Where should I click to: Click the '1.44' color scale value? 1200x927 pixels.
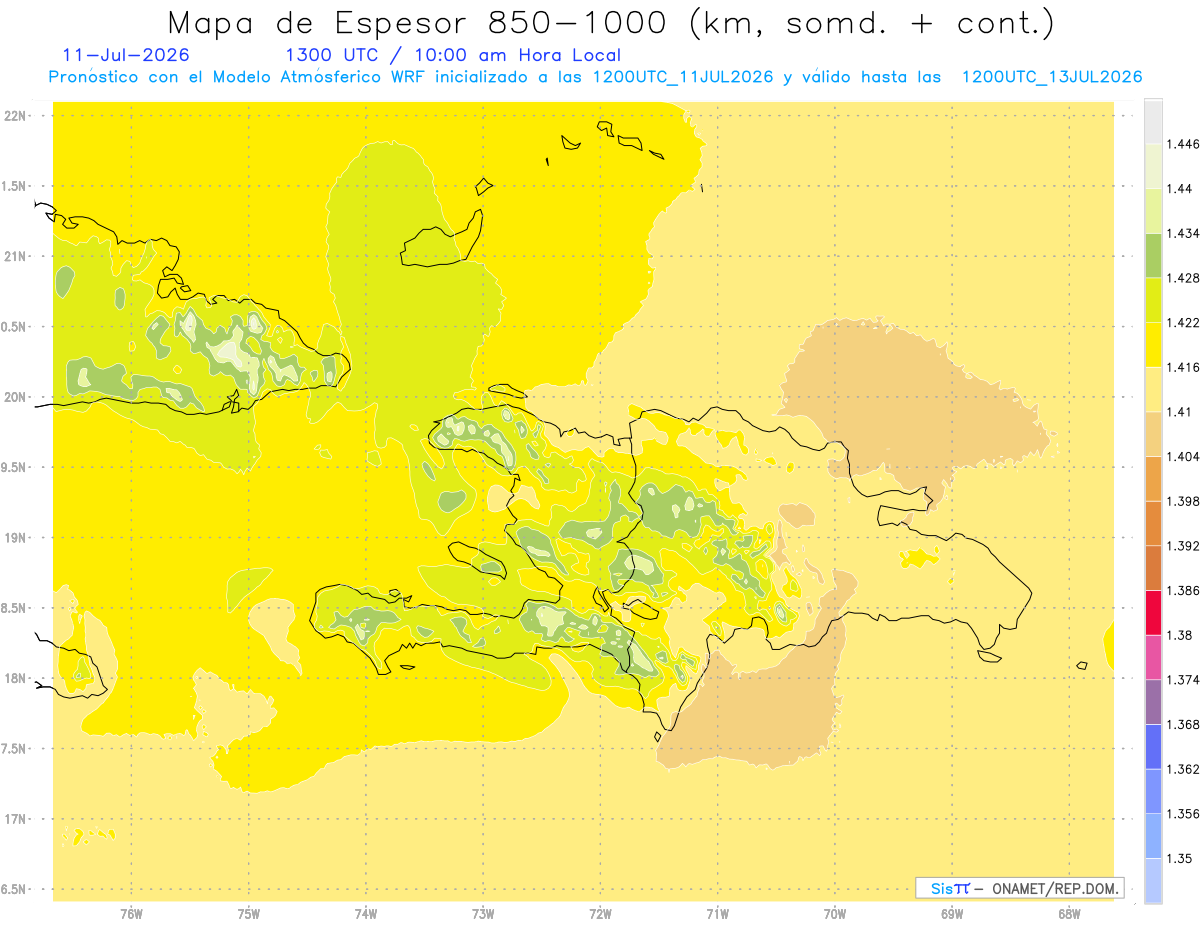[x=1180, y=189]
